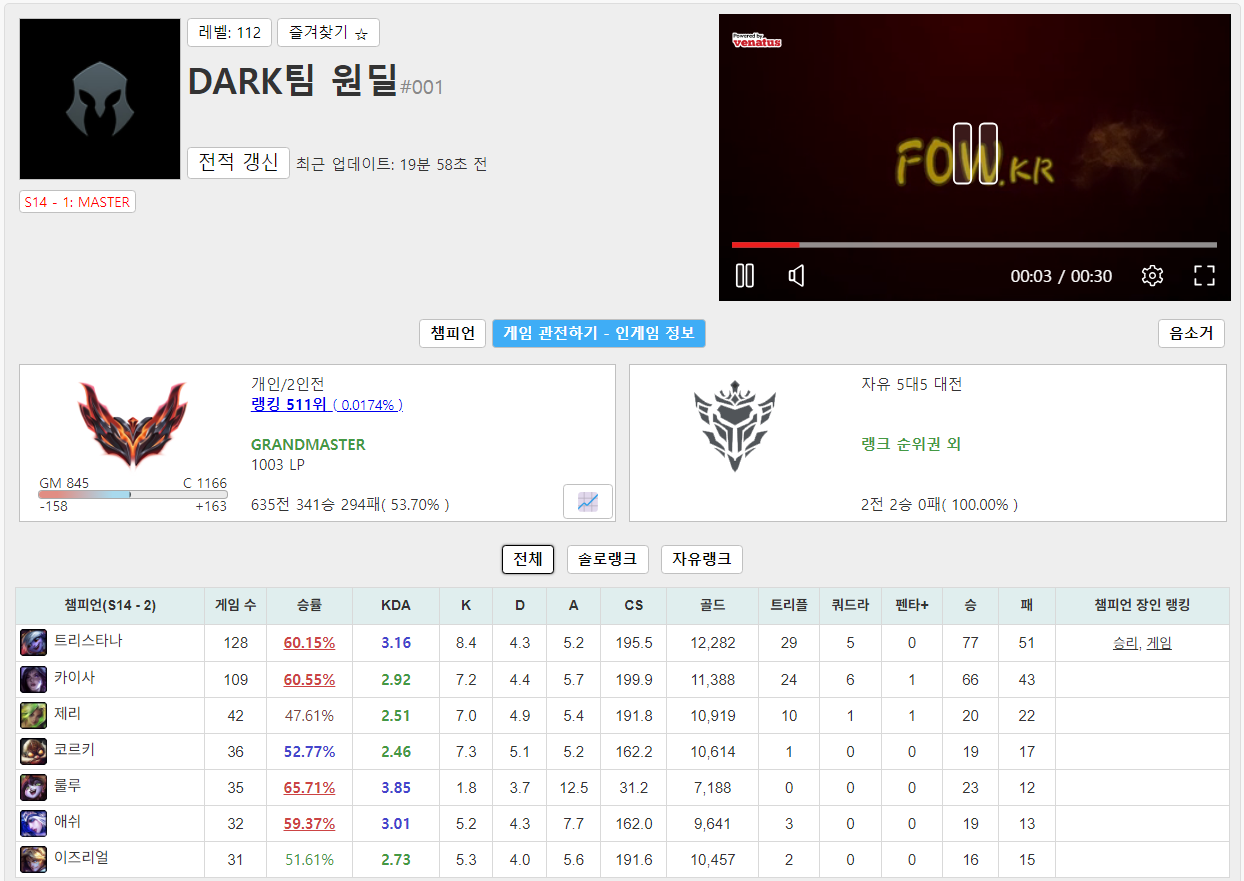Pause the video with the pause icon
The width and height of the screenshot is (1244, 881).
tap(744, 275)
